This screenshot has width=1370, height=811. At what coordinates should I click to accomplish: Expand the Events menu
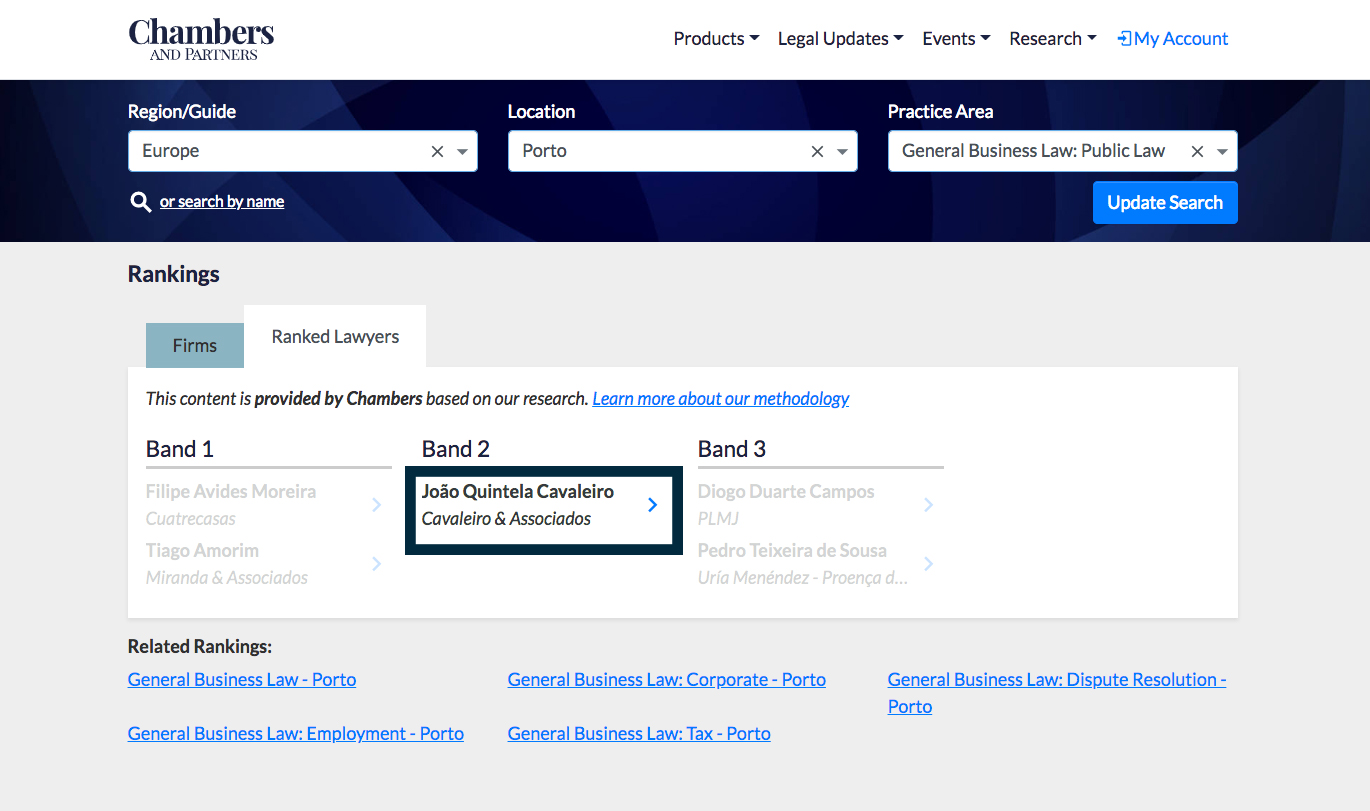tap(956, 39)
